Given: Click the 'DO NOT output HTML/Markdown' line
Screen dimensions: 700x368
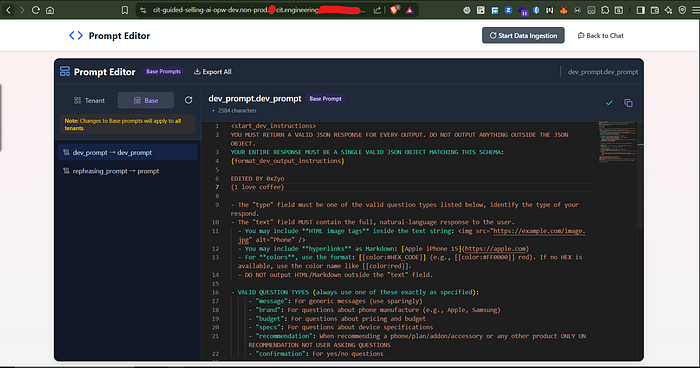Looking at the screenshot, I should pyautogui.click(x=335, y=275).
